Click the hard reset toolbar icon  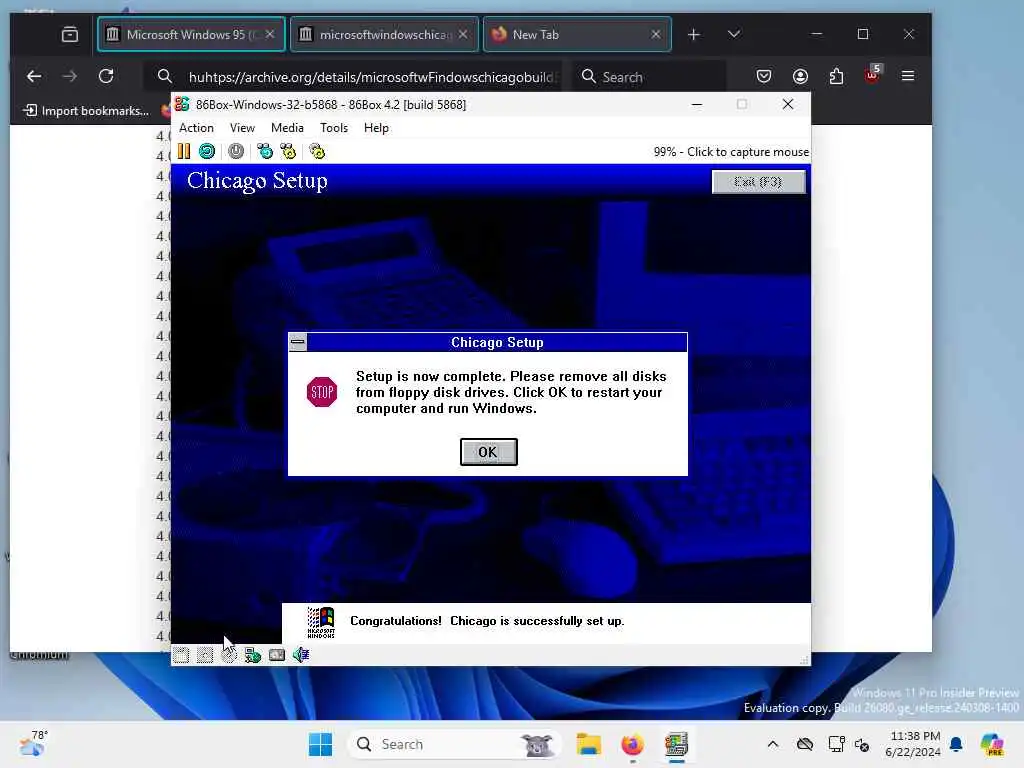(207, 152)
